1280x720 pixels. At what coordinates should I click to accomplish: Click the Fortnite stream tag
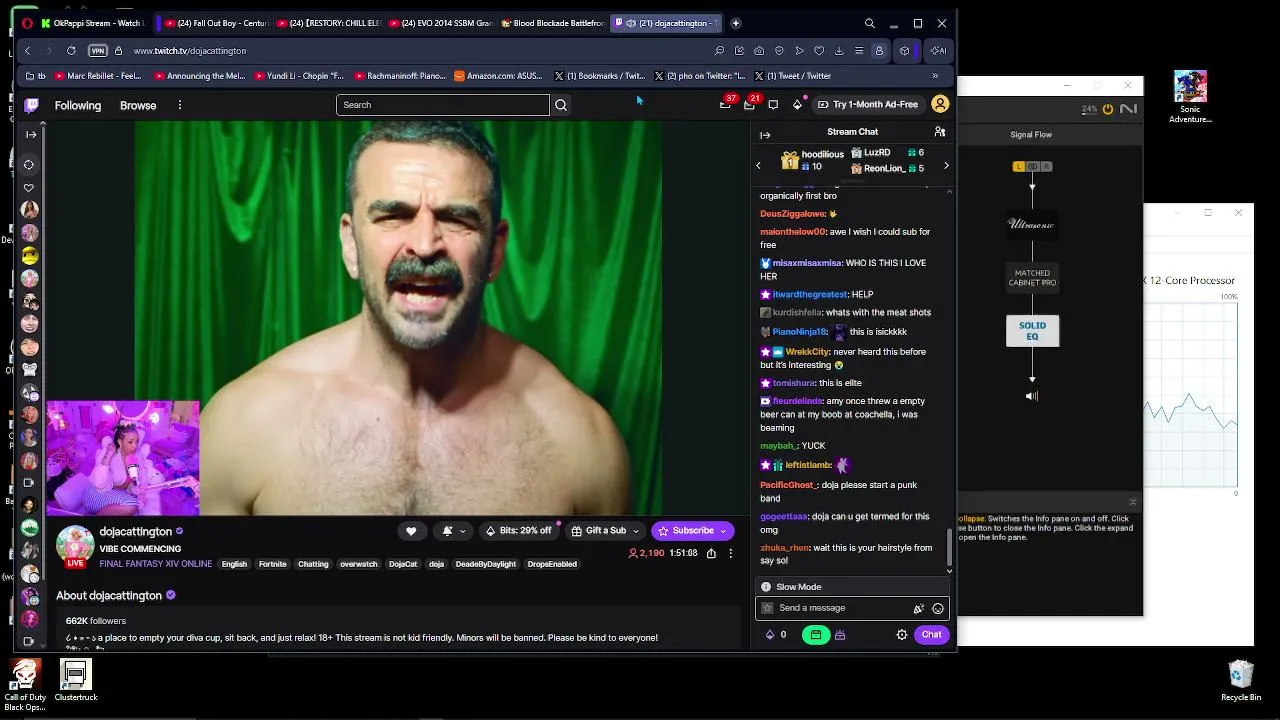[273, 564]
